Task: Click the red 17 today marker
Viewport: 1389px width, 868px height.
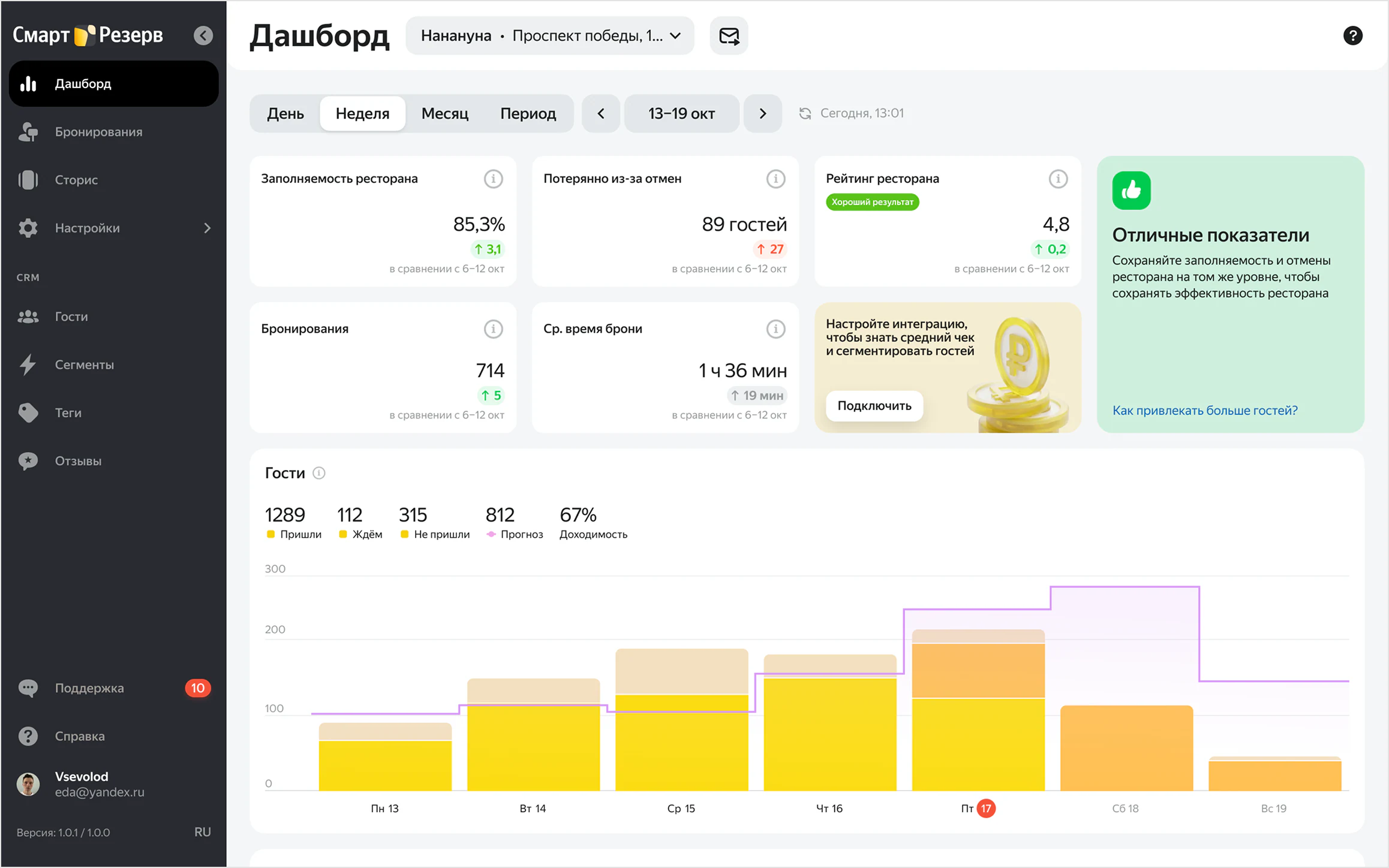Action: pos(986,809)
